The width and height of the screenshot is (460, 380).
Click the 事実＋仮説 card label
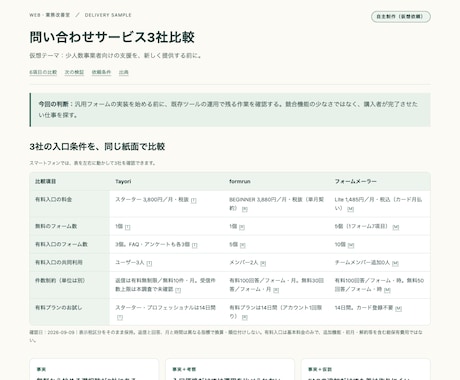(x=320, y=369)
